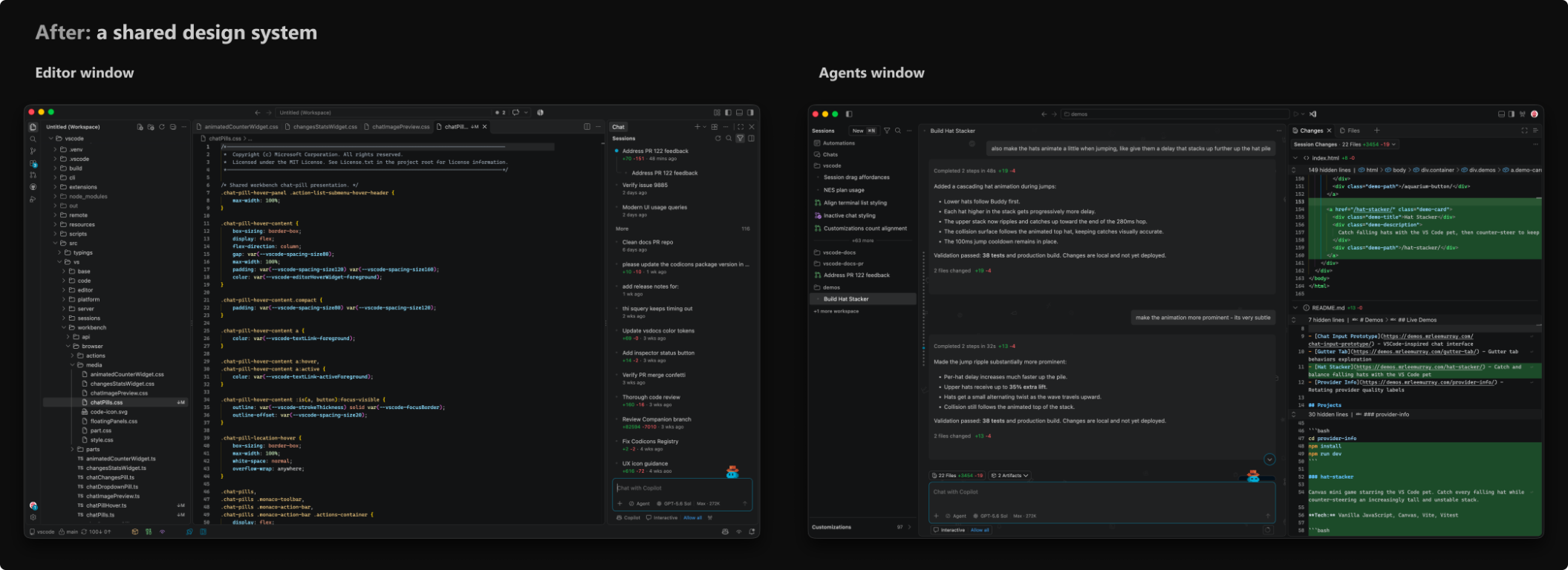Collapse the index.html diff section
This screenshot has width=1568, height=570.
point(1296,158)
